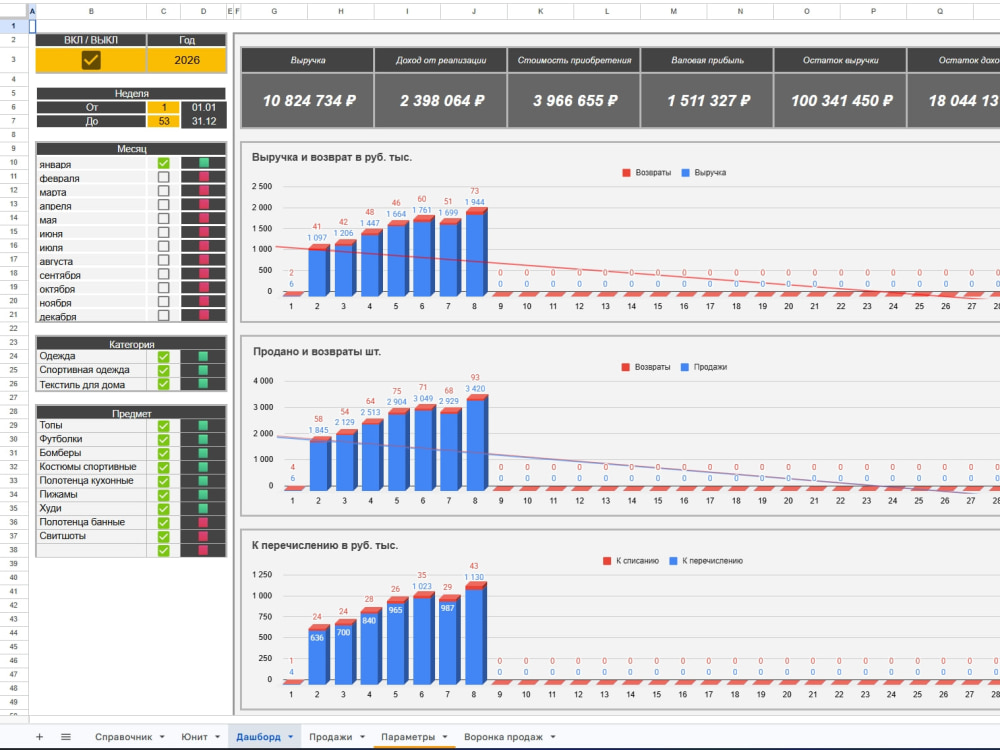The image size is (1000, 750).
Task: Click the Костюмы спортивные item label
Action: [87, 467]
